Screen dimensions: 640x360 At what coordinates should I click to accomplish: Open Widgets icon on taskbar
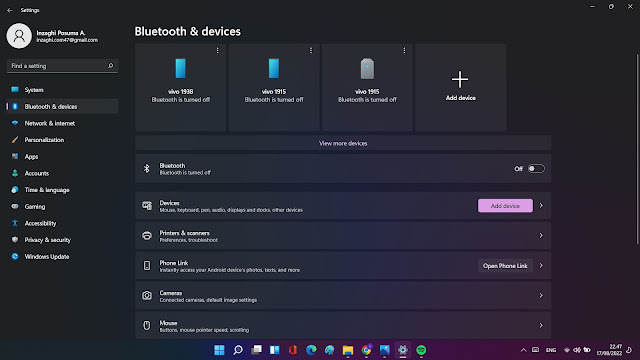[x=275, y=350]
